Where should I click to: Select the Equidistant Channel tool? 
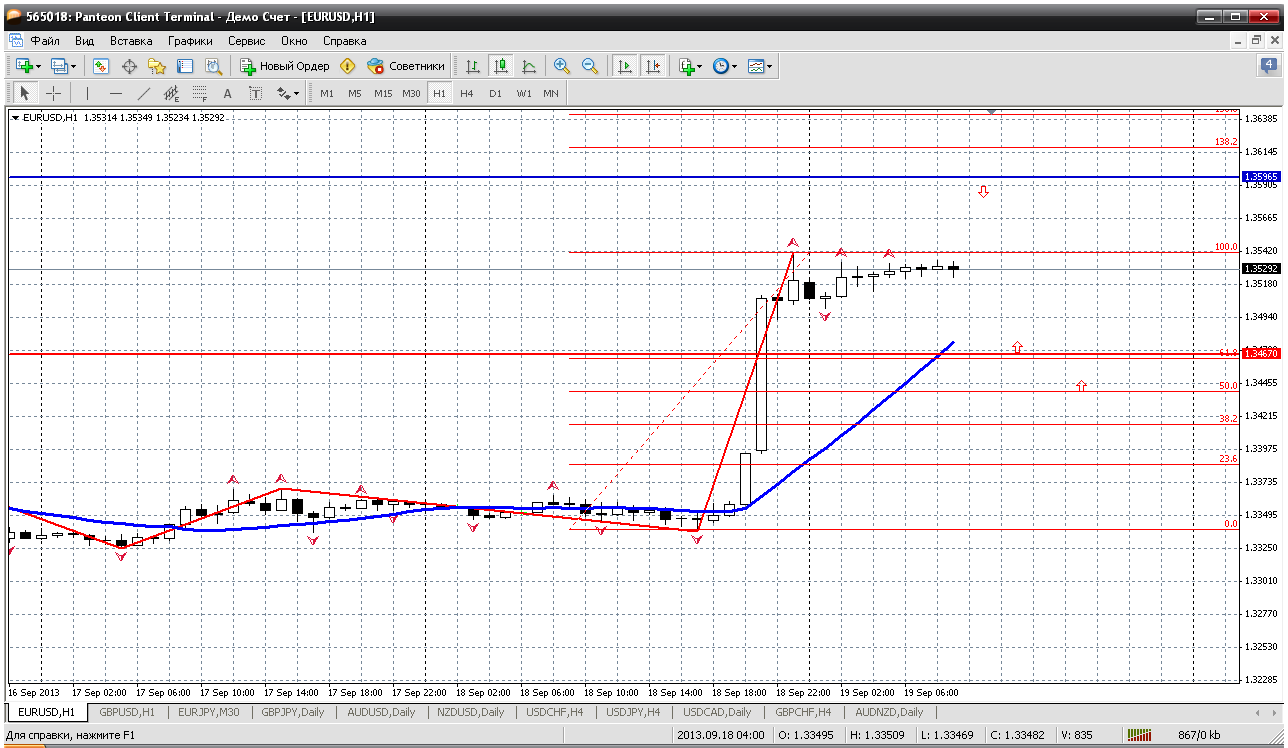coord(171,93)
